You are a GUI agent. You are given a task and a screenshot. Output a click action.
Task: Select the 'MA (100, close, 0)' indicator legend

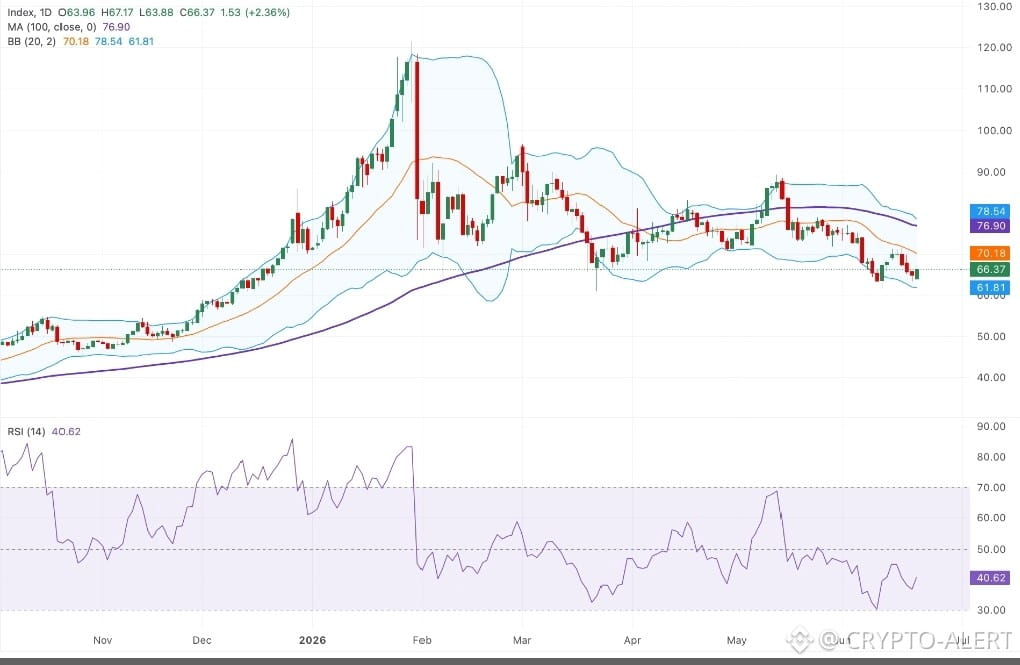[x=52, y=27]
